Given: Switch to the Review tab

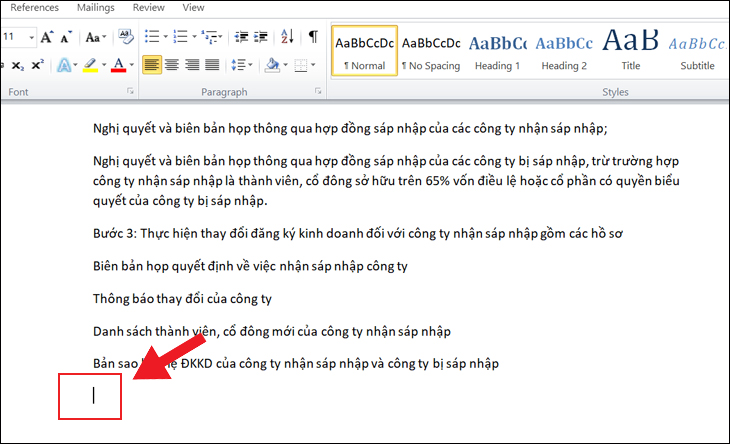Looking at the screenshot, I should click(149, 7).
